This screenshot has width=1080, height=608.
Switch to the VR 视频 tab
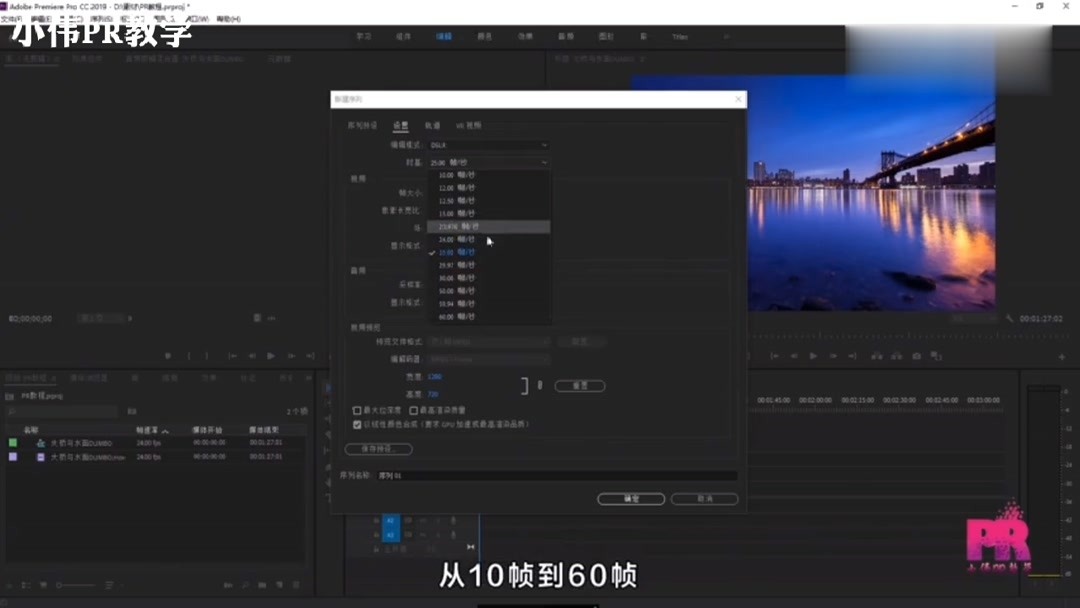coord(468,126)
